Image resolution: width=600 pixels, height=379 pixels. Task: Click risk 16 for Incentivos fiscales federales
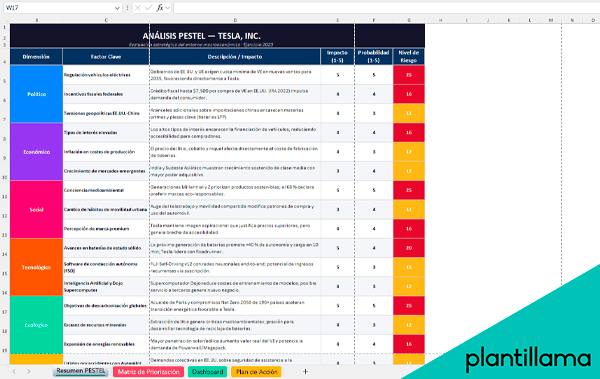[409, 94]
